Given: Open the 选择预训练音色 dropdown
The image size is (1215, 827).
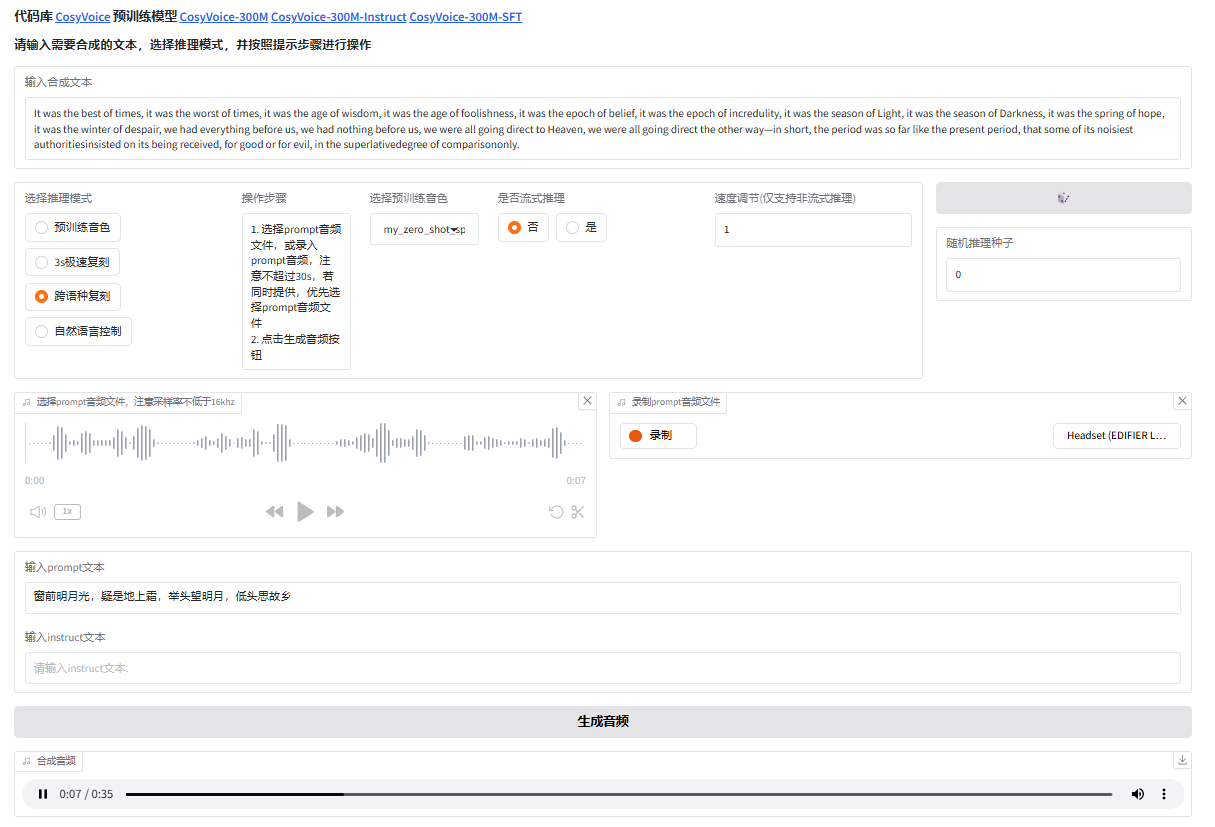Looking at the screenshot, I should (x=424, y=228).
